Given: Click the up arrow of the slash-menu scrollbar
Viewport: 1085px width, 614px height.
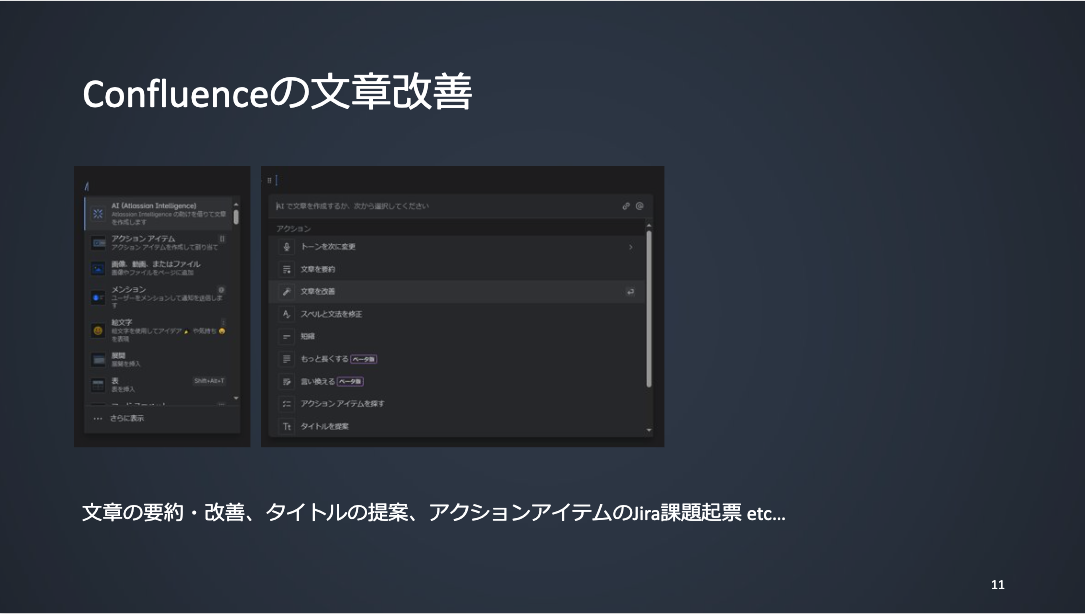Looking at the screenshot, I should click(236, 204).
